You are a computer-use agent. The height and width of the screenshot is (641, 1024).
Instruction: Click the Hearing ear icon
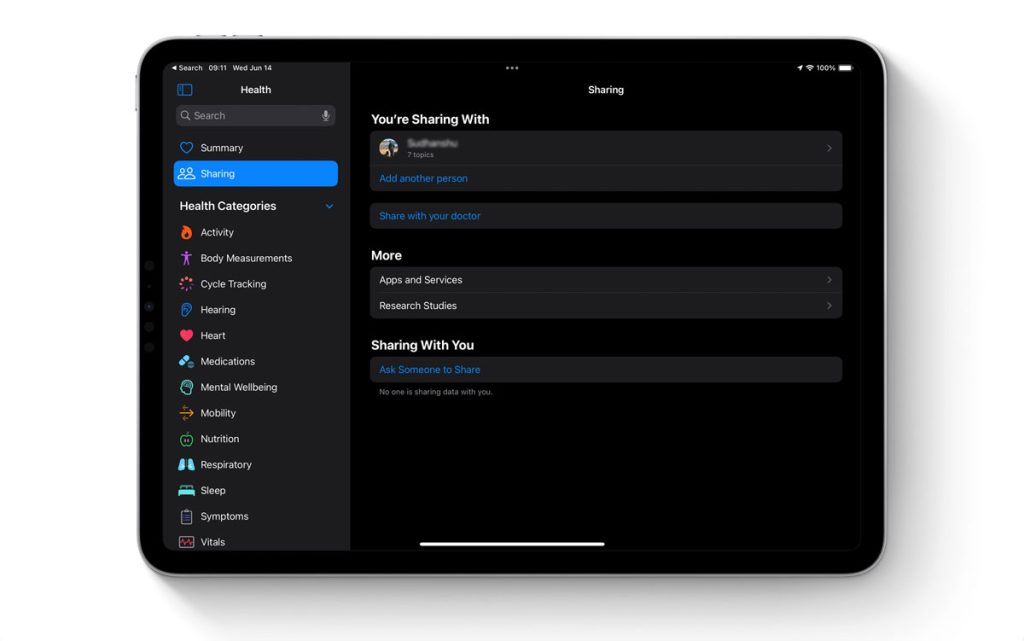186,310
